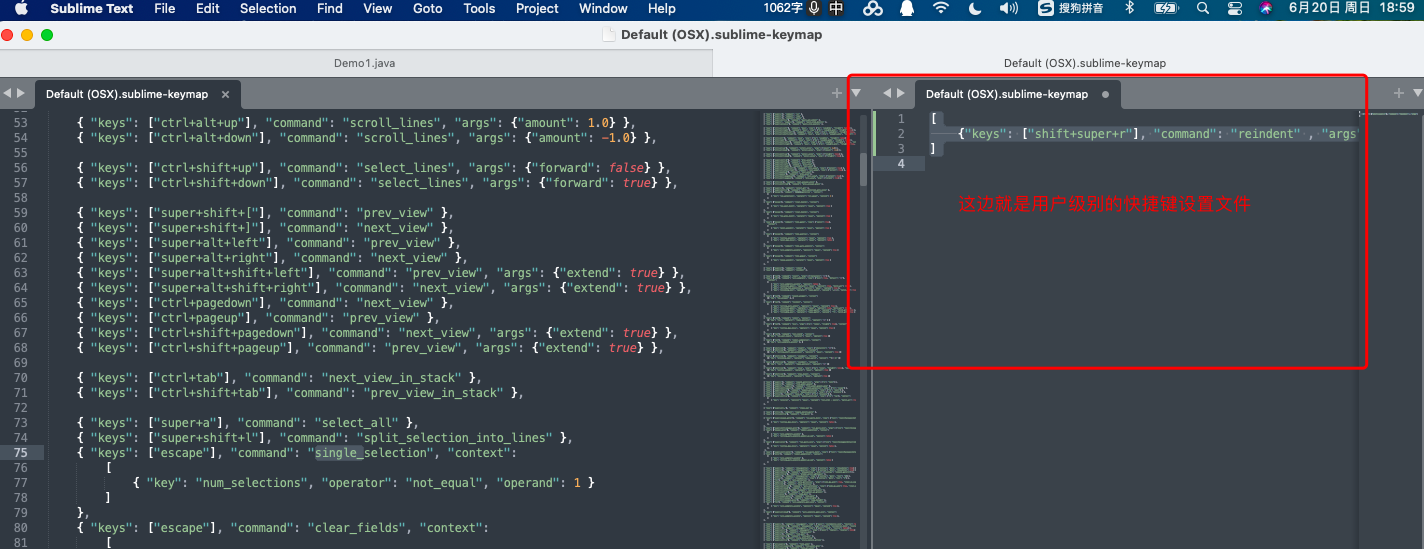The image size is (1424, 549).
Task: Open the Project menu
Action: click(x=537, y=8)
